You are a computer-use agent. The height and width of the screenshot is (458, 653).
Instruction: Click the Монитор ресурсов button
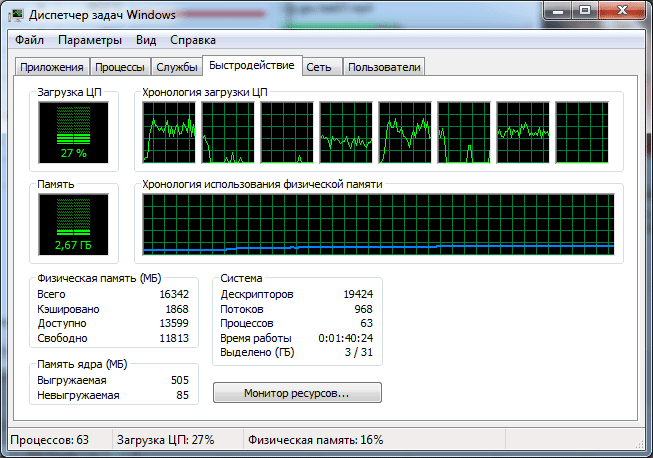pyautogui.click(x=297, y=393)
